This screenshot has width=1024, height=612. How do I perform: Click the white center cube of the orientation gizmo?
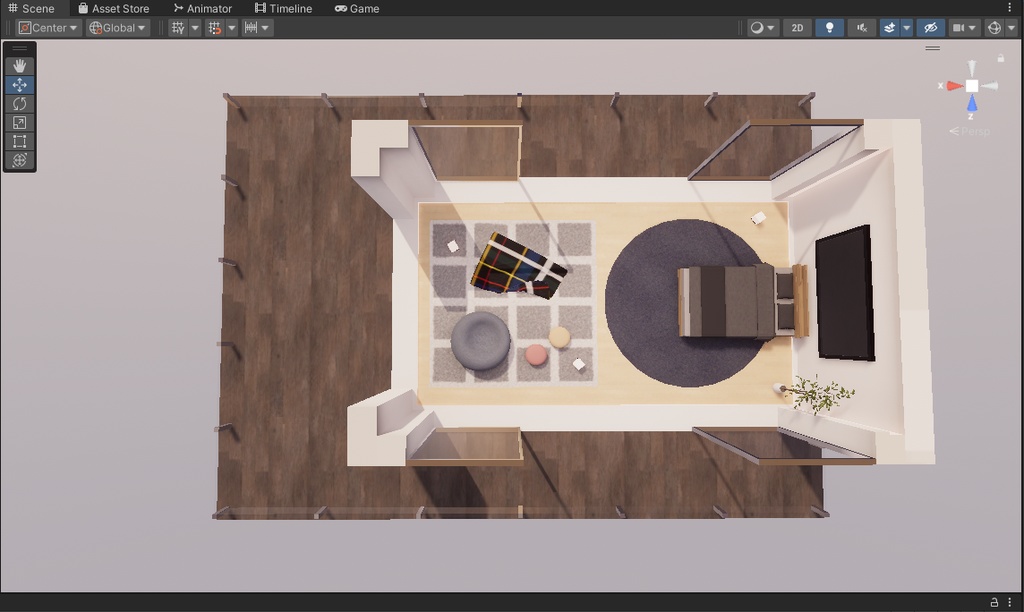click(972, 86)
